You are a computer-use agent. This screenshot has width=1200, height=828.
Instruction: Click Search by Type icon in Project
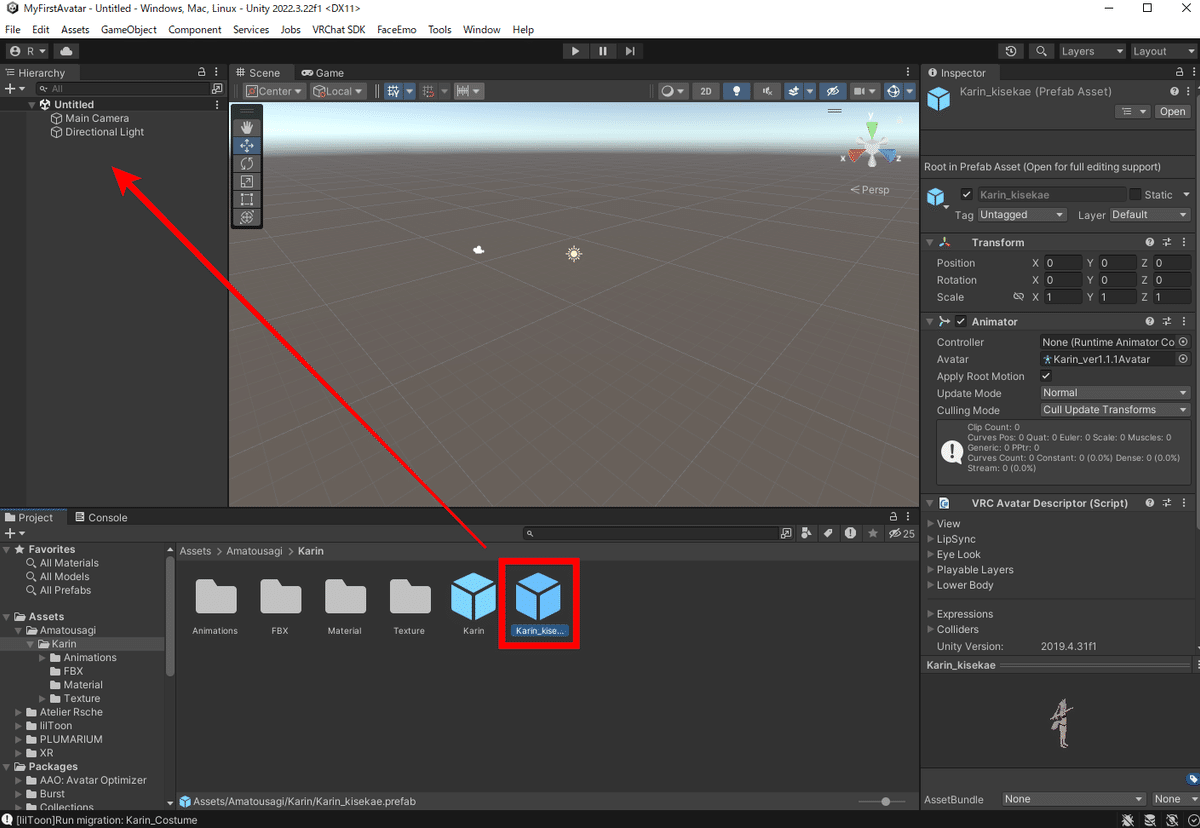click(806, 534)
